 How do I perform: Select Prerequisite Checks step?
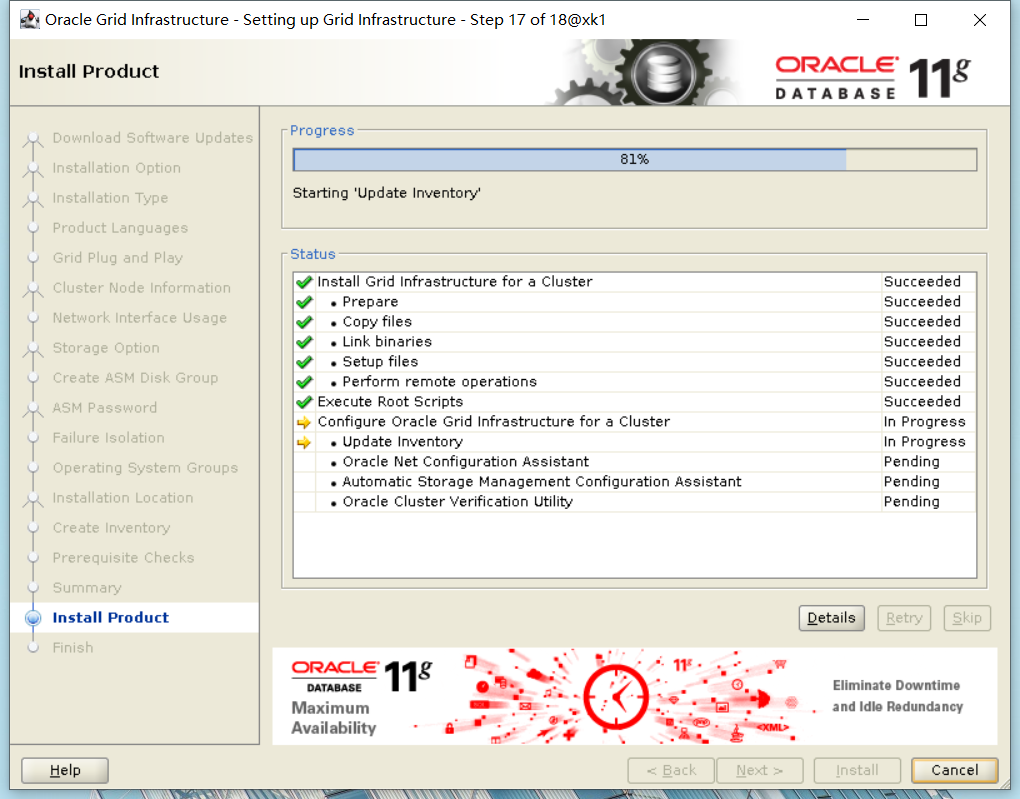pos(123,557)
